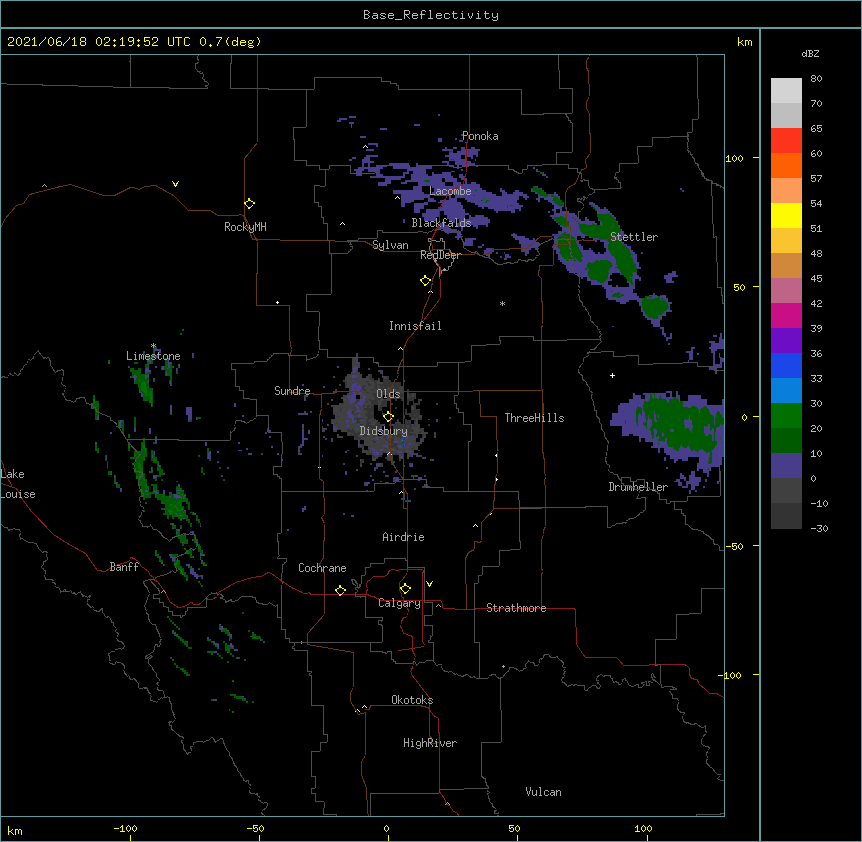Click the yellow marker beside Cochrane

340,590
